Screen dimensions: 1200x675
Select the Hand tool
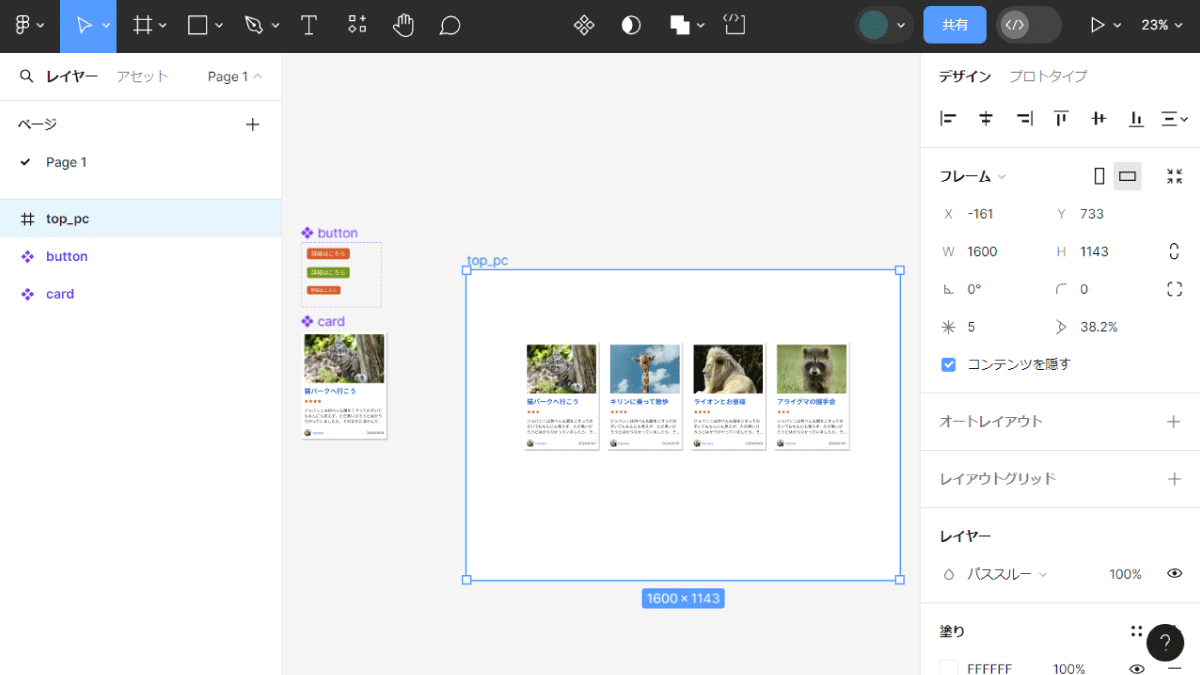pos(403,26)
